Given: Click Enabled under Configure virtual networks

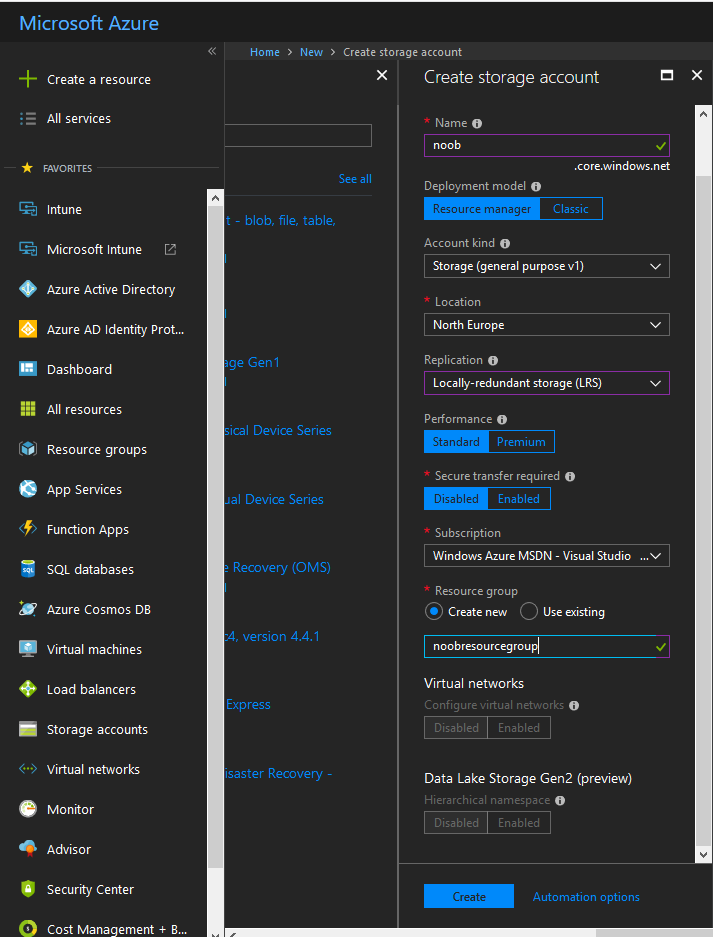Looking at the screenshot, I should pyautogui.click(x=519, y=728).
